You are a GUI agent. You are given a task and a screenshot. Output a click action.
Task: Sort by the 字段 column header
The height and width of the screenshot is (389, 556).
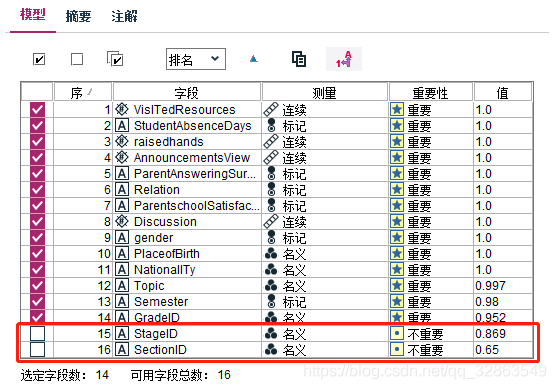click(187, 93)
